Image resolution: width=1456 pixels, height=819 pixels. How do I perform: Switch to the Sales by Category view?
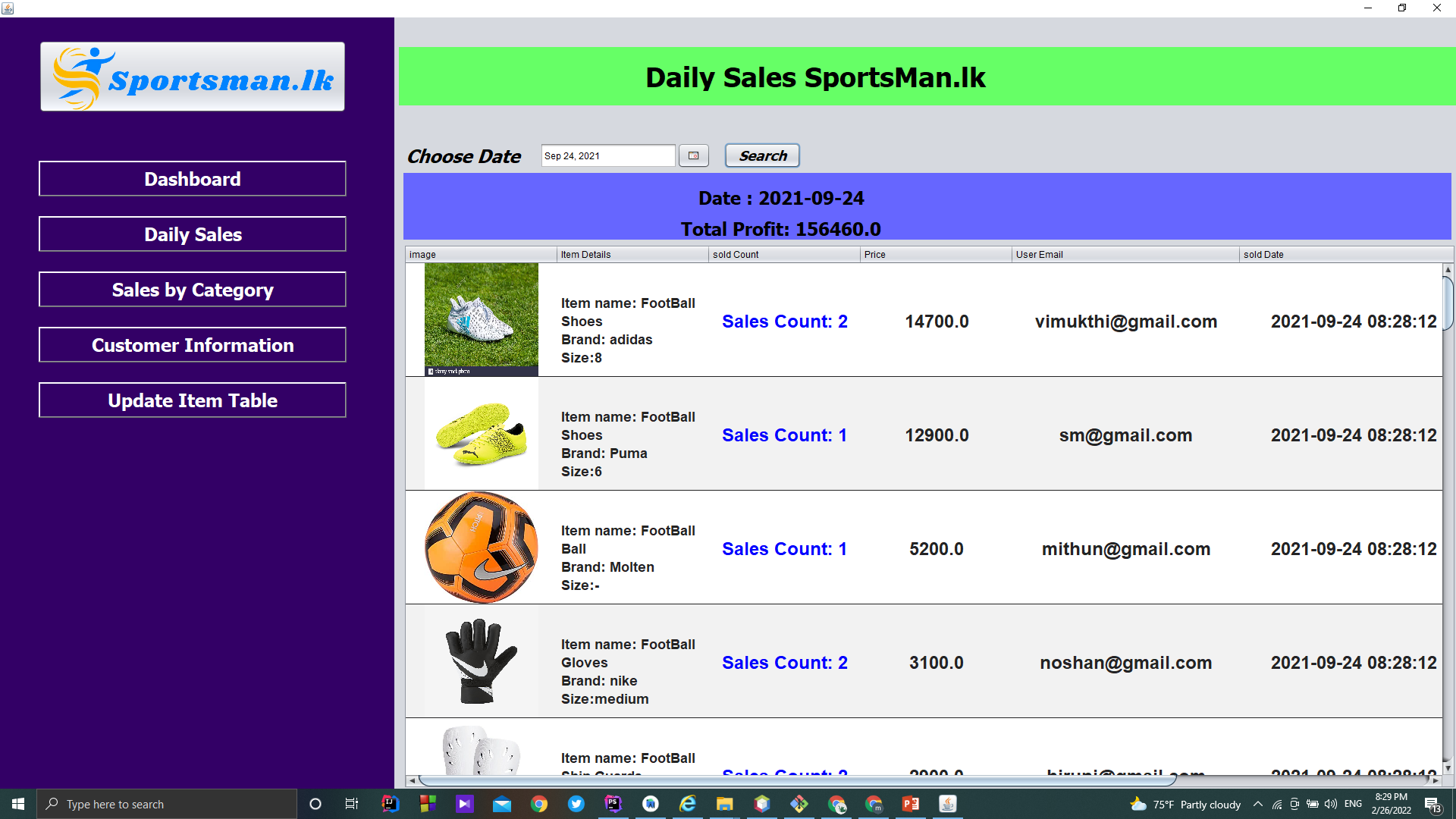pos(192,290)
